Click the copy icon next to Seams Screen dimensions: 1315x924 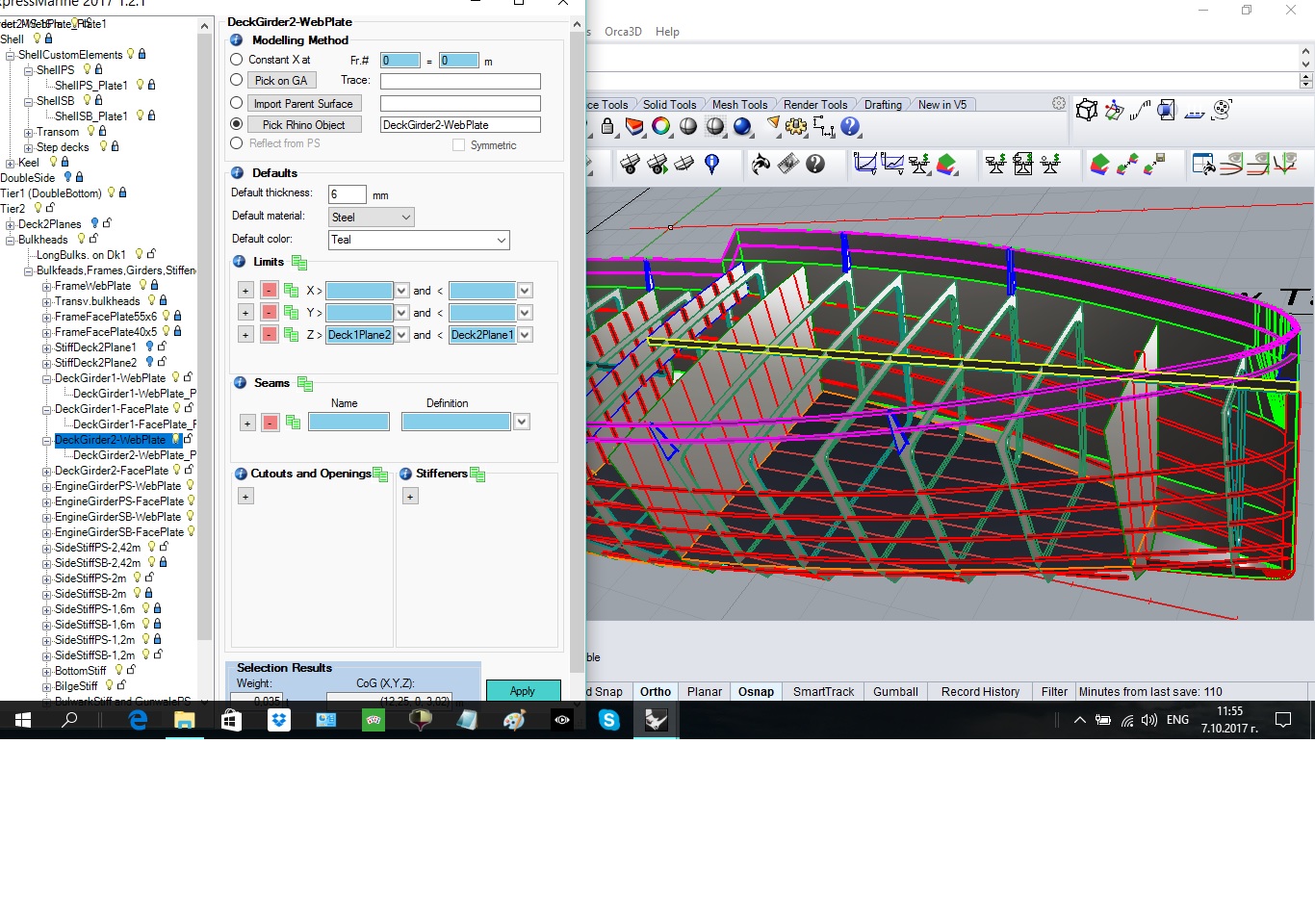point(305,384)
